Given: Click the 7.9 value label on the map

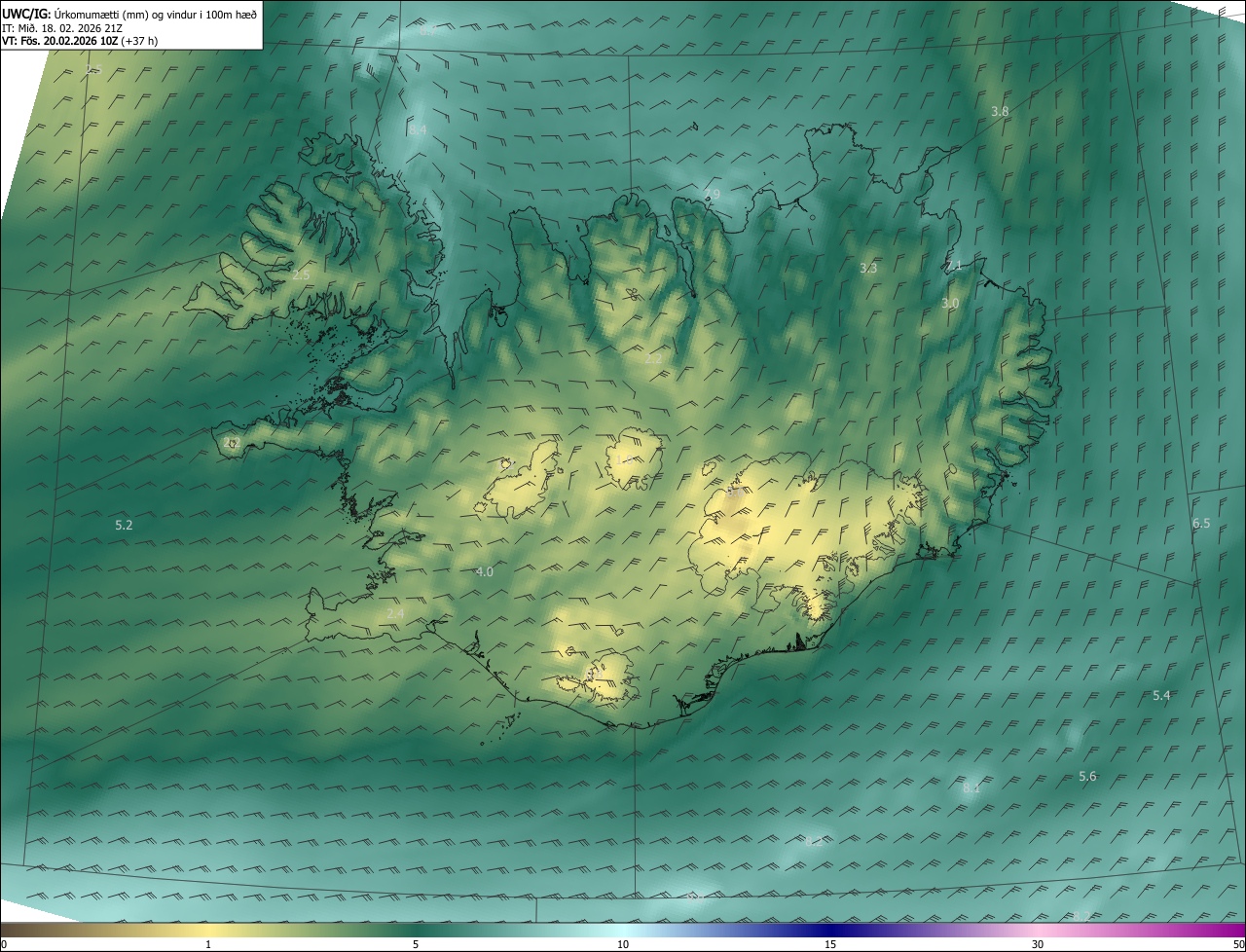Looking at the screenshot, I should [712, 195].
